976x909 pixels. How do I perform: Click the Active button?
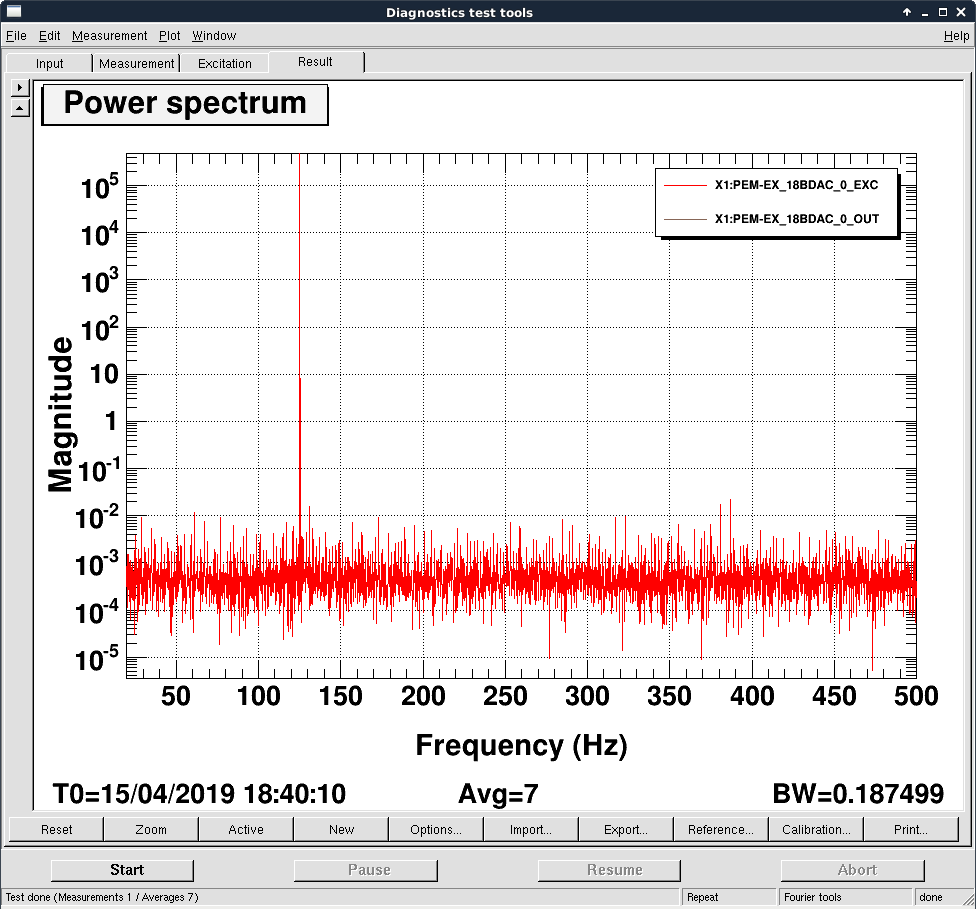pos(246,829)
